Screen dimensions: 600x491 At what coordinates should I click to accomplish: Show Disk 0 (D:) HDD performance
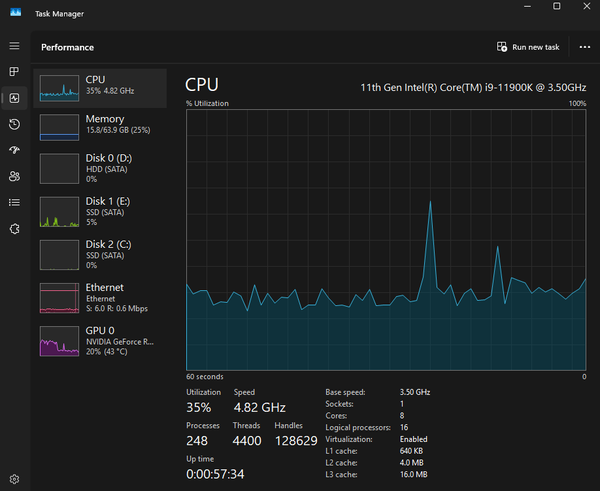point(100,168)
